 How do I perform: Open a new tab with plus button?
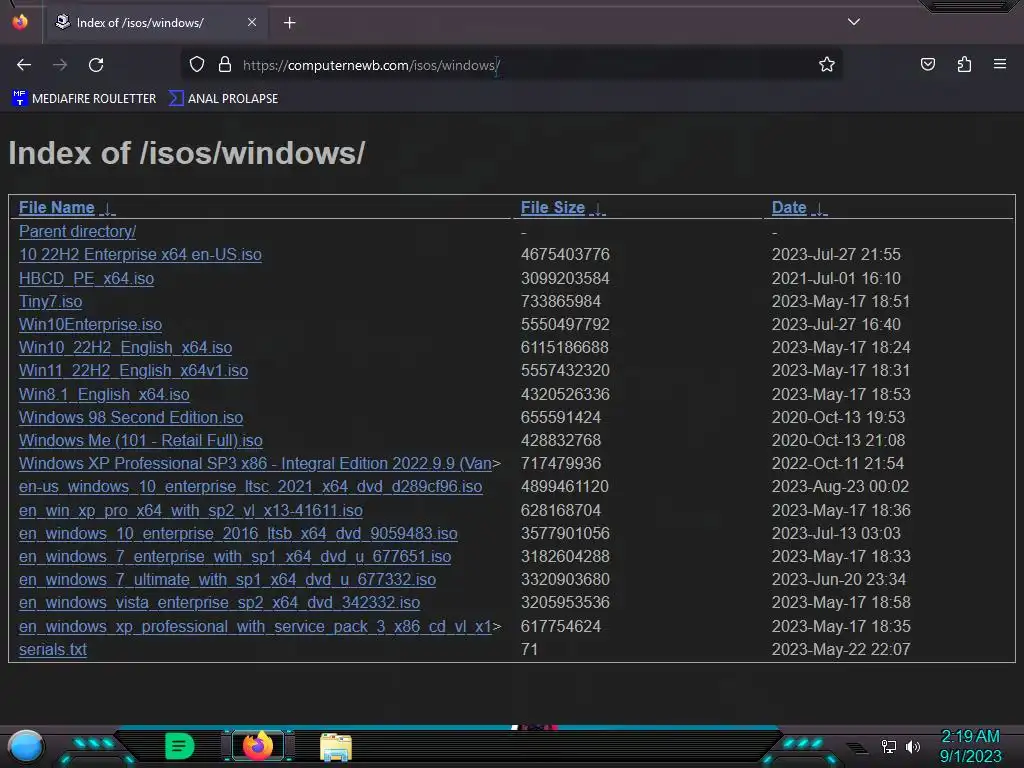point(289,23)
